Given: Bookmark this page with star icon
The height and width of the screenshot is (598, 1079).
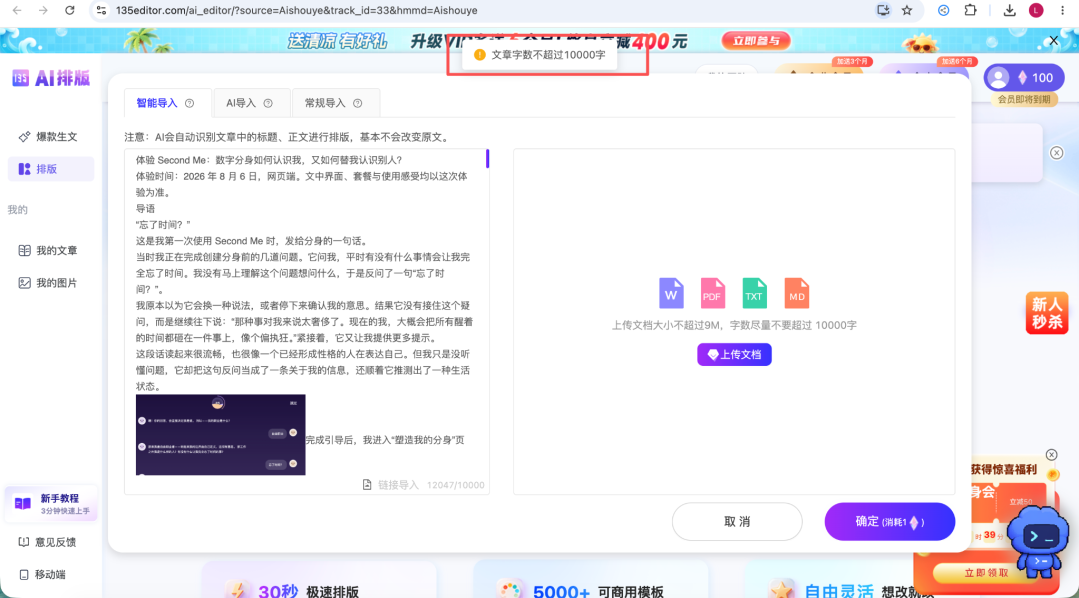Looking at the screenshot, I should (907, 10).
